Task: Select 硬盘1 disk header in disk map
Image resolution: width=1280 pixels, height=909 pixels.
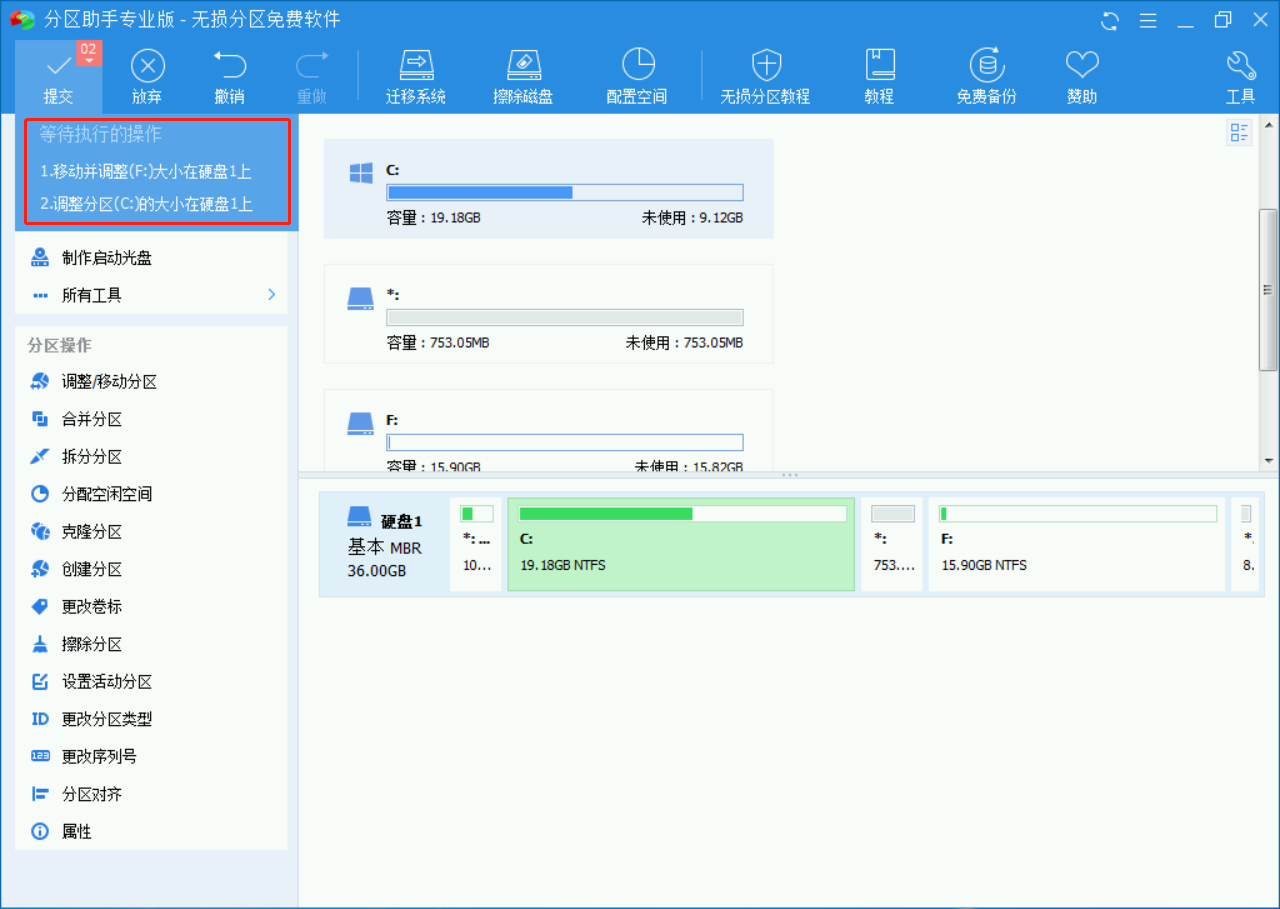Action: (x=385, y=545)
